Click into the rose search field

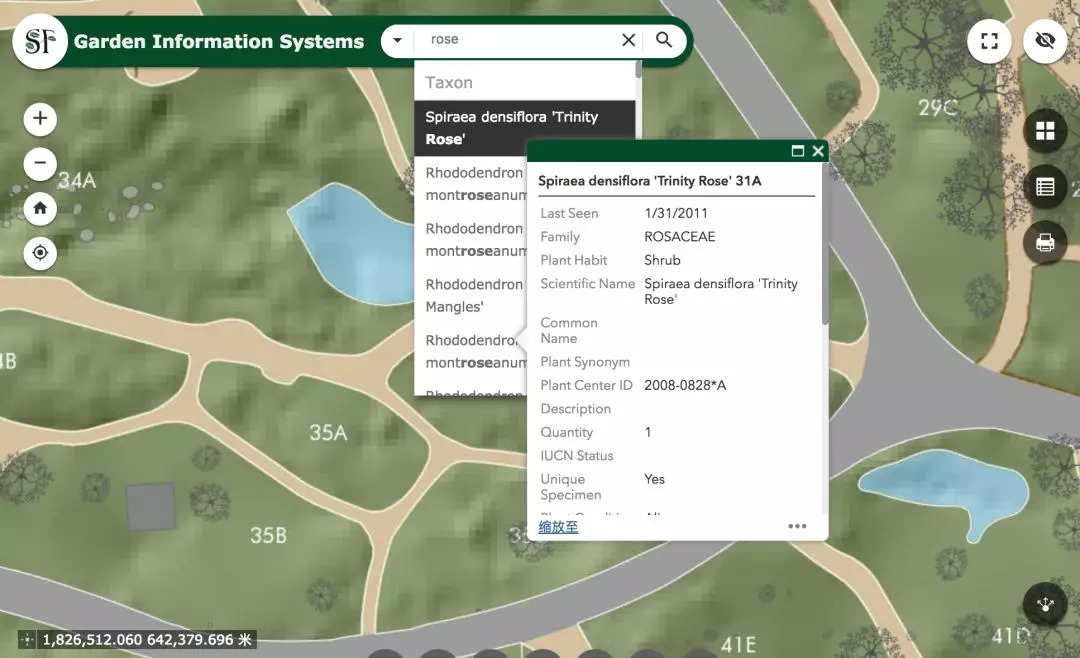point(520,40)
